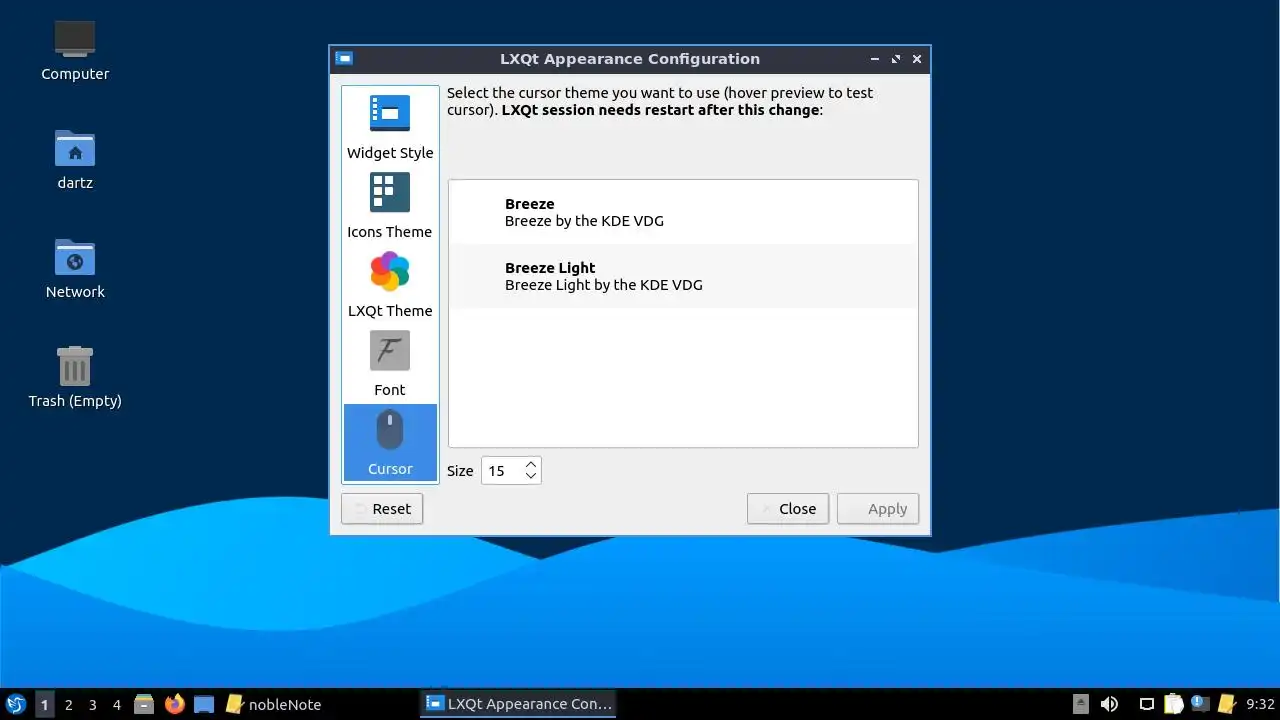Click the Close button in the dialog

(x=788, y=509)
